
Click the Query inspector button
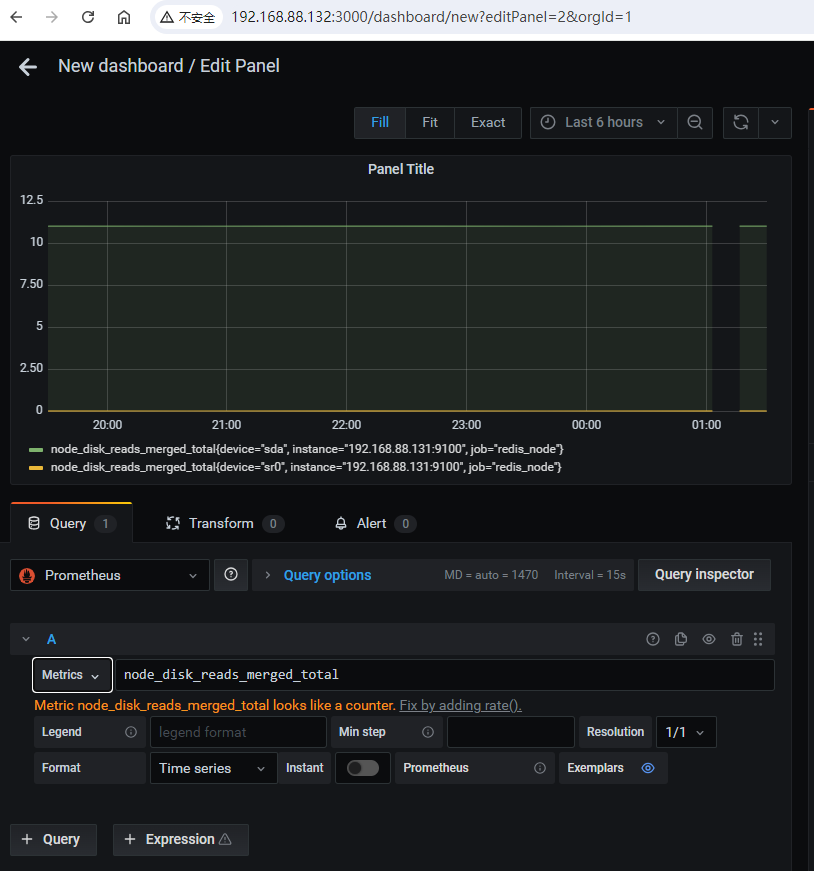click(704, 574)
